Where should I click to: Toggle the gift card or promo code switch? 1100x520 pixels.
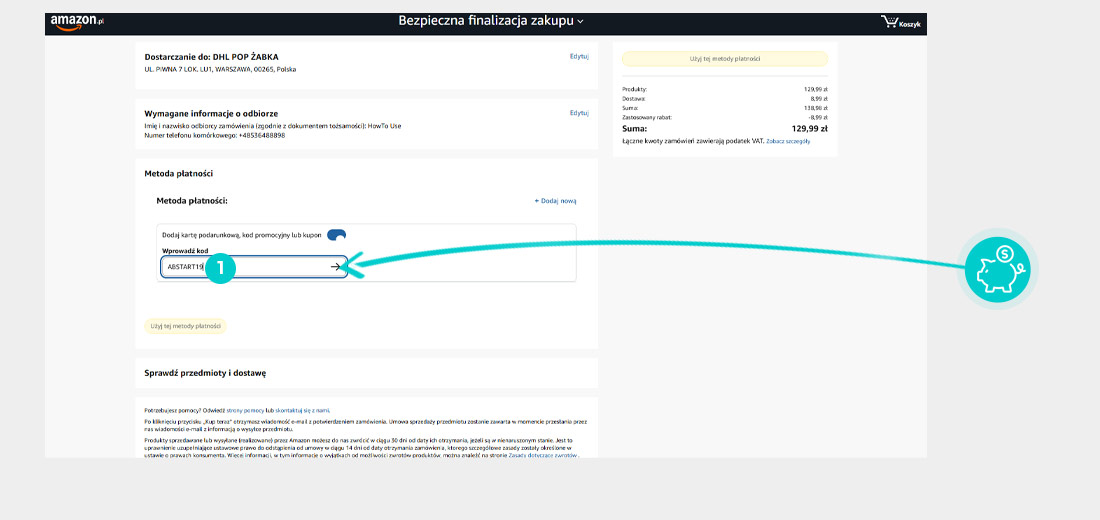337,235
